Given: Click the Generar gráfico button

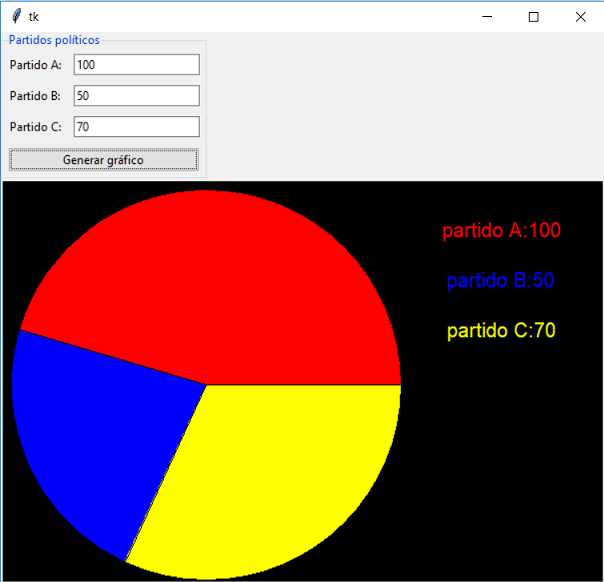Looking at the screenshot, I should (104, 159).
